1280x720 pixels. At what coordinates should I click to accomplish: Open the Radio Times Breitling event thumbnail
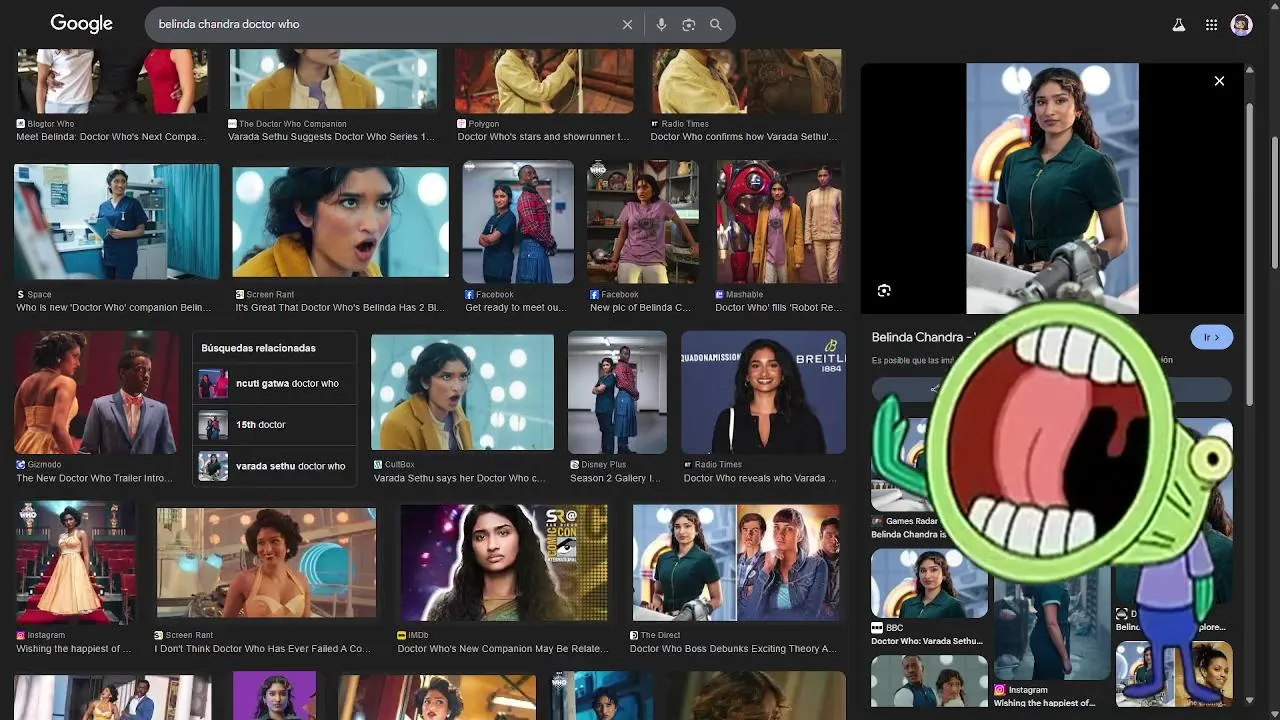(763, 392)
